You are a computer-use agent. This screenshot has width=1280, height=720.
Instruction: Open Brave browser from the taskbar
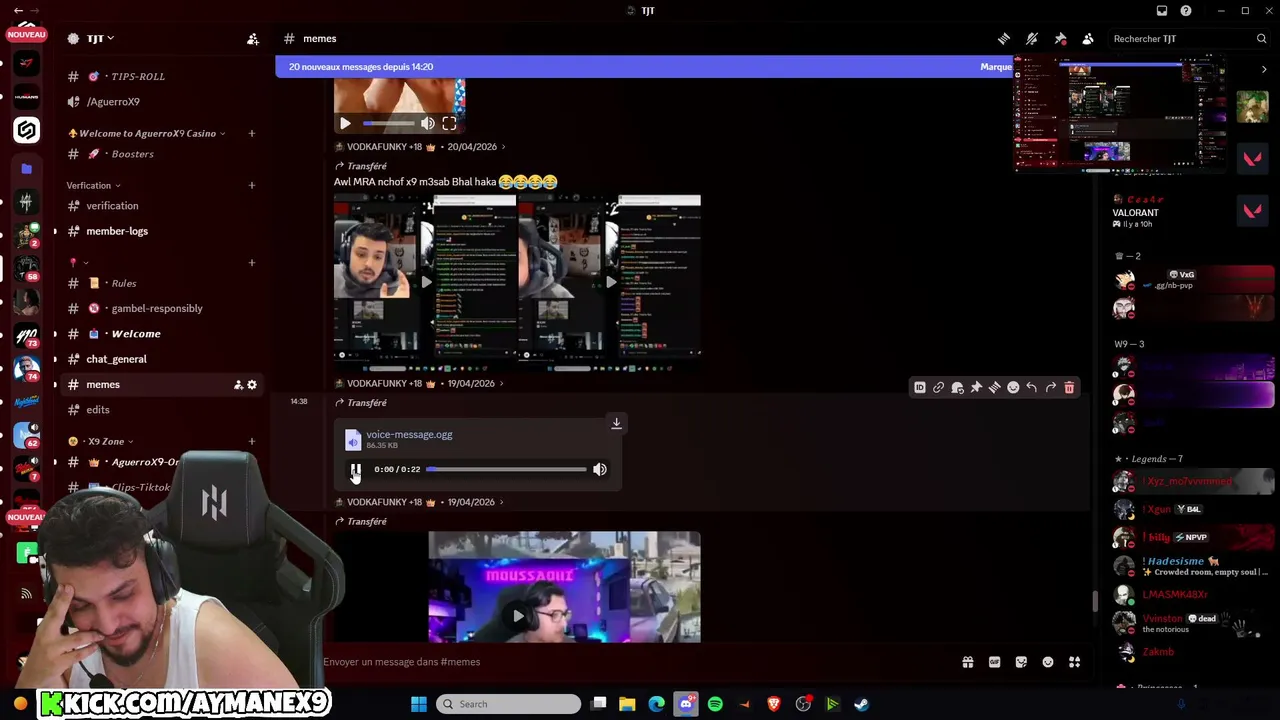click(773, 704)
